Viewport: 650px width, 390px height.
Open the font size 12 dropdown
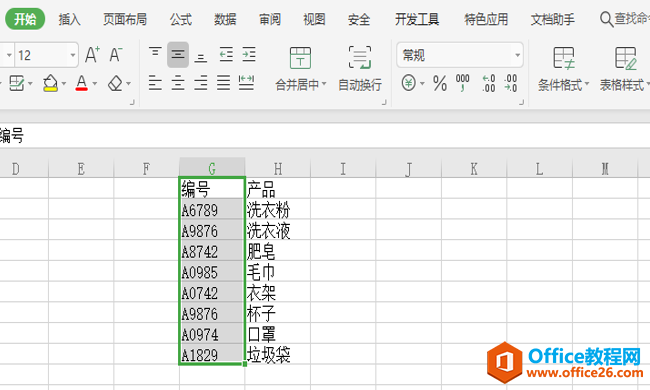tap(73, 55)
